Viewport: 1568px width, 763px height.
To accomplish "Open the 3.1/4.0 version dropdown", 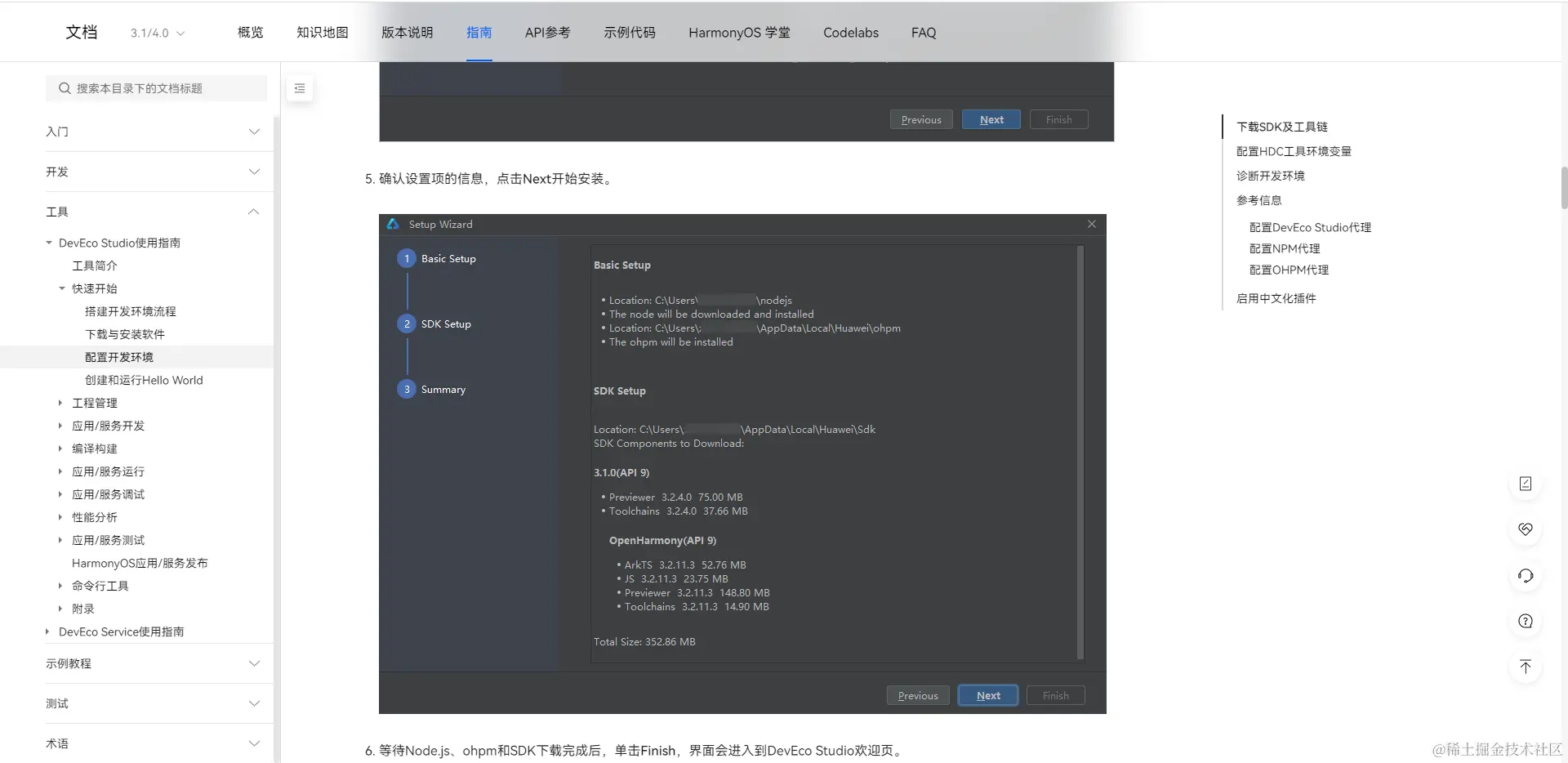I will tap(158, 33).
